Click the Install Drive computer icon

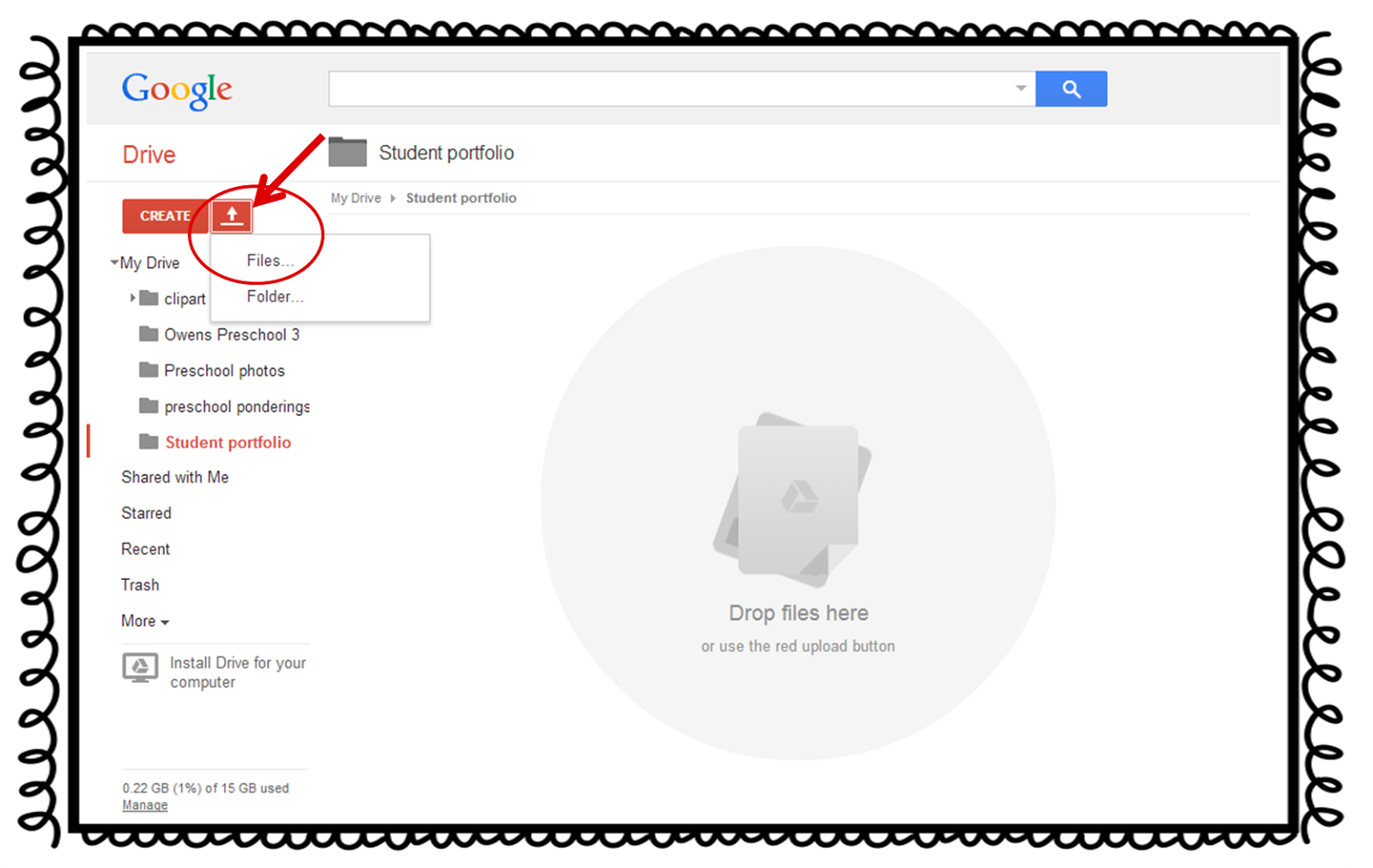140,667
